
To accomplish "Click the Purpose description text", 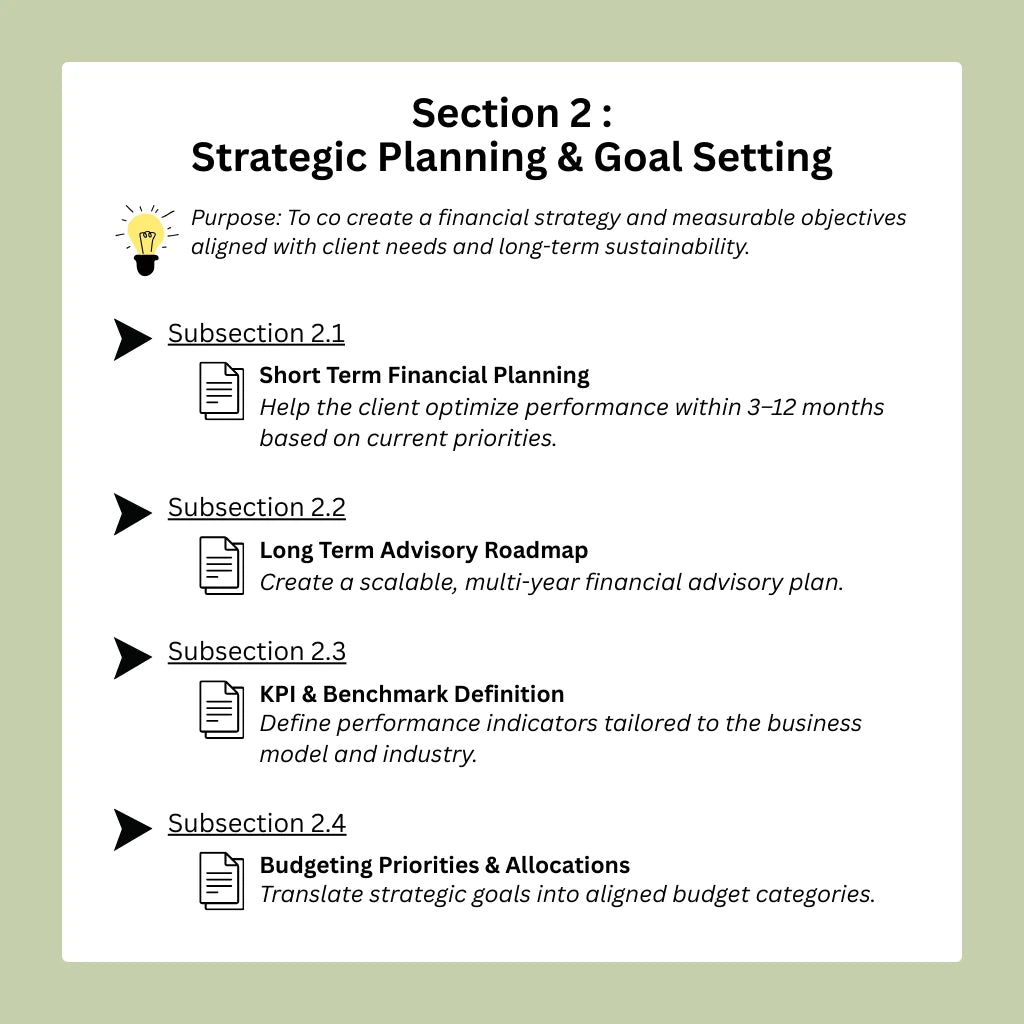I will [x=549, y=232].
